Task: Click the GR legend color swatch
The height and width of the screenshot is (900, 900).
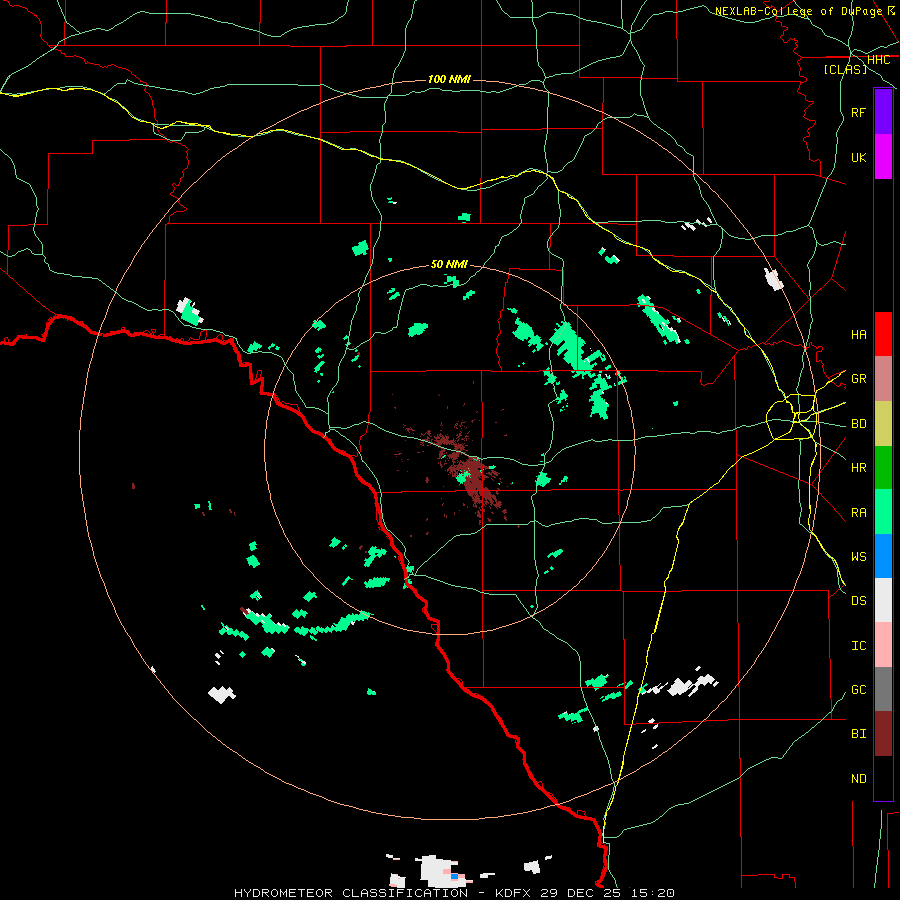Action: coord(883,379)
